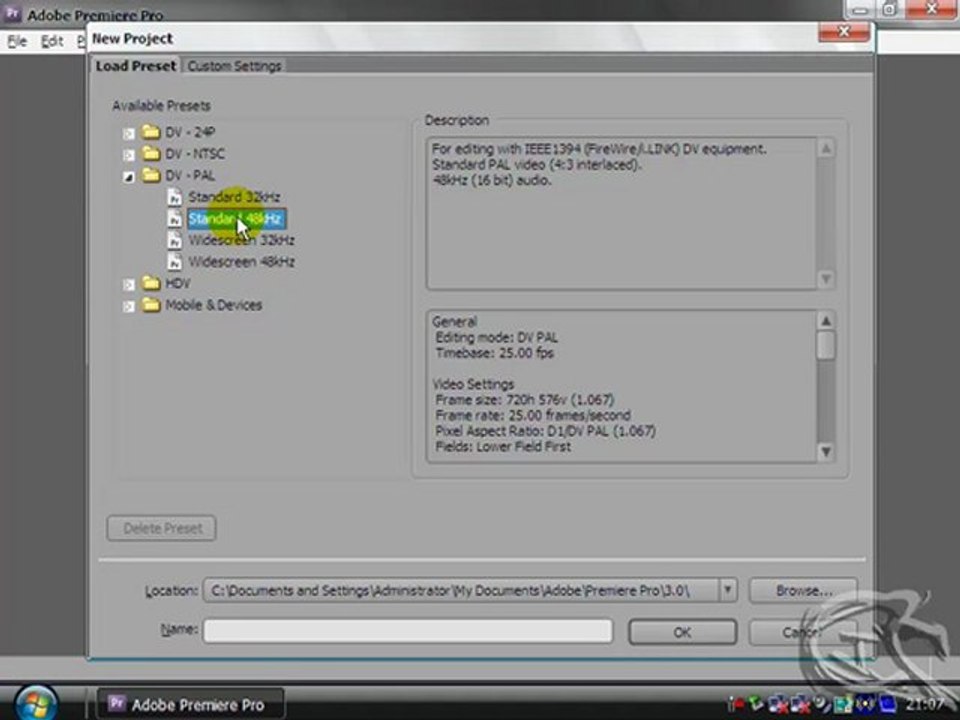The height and width of the screenshot is (720, 960).
Task: Click the 'Fields: Lower Field First' line
Action: click(x=503, y=446)
